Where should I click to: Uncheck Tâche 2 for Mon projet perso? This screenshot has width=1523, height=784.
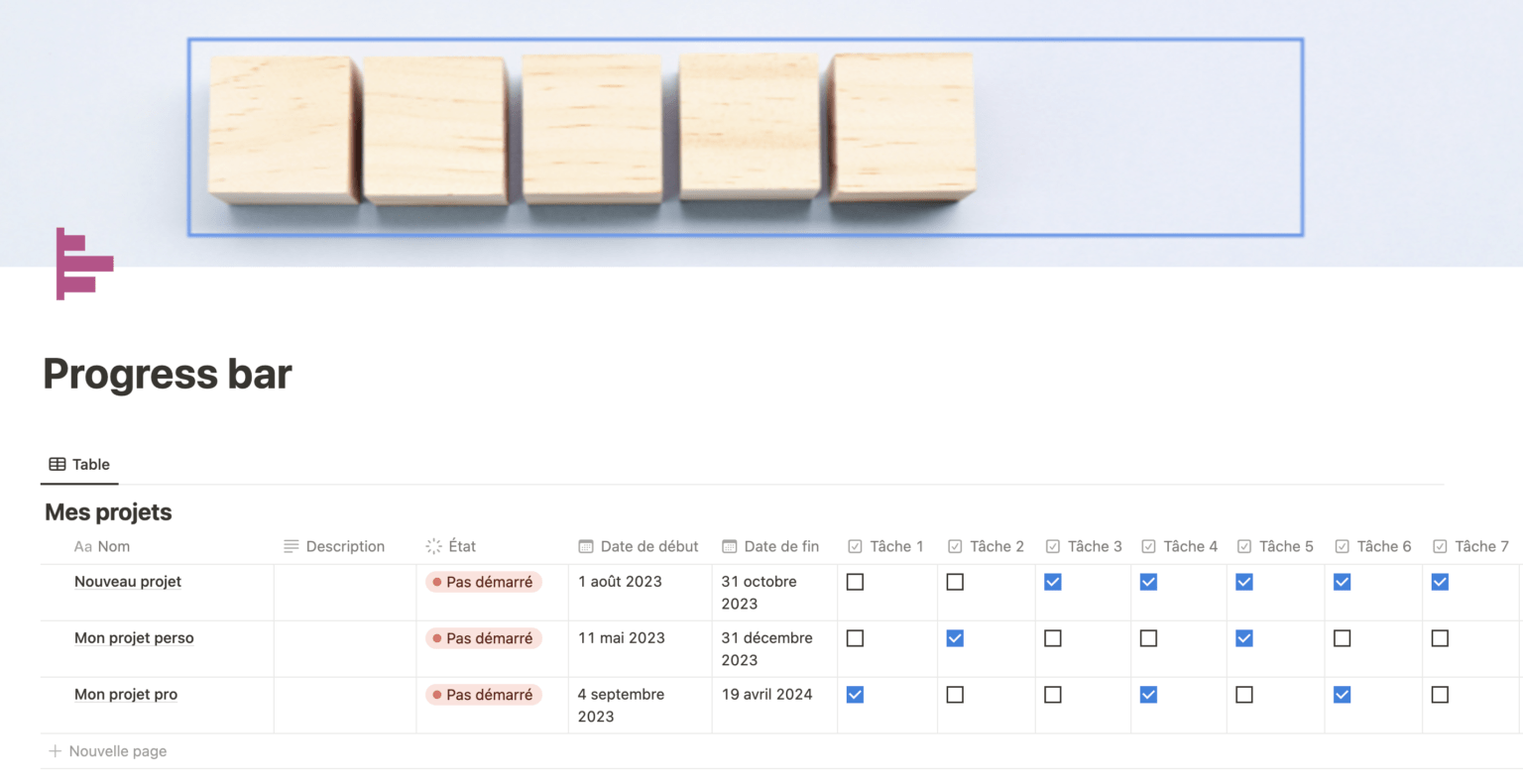(x=955, y=638)
